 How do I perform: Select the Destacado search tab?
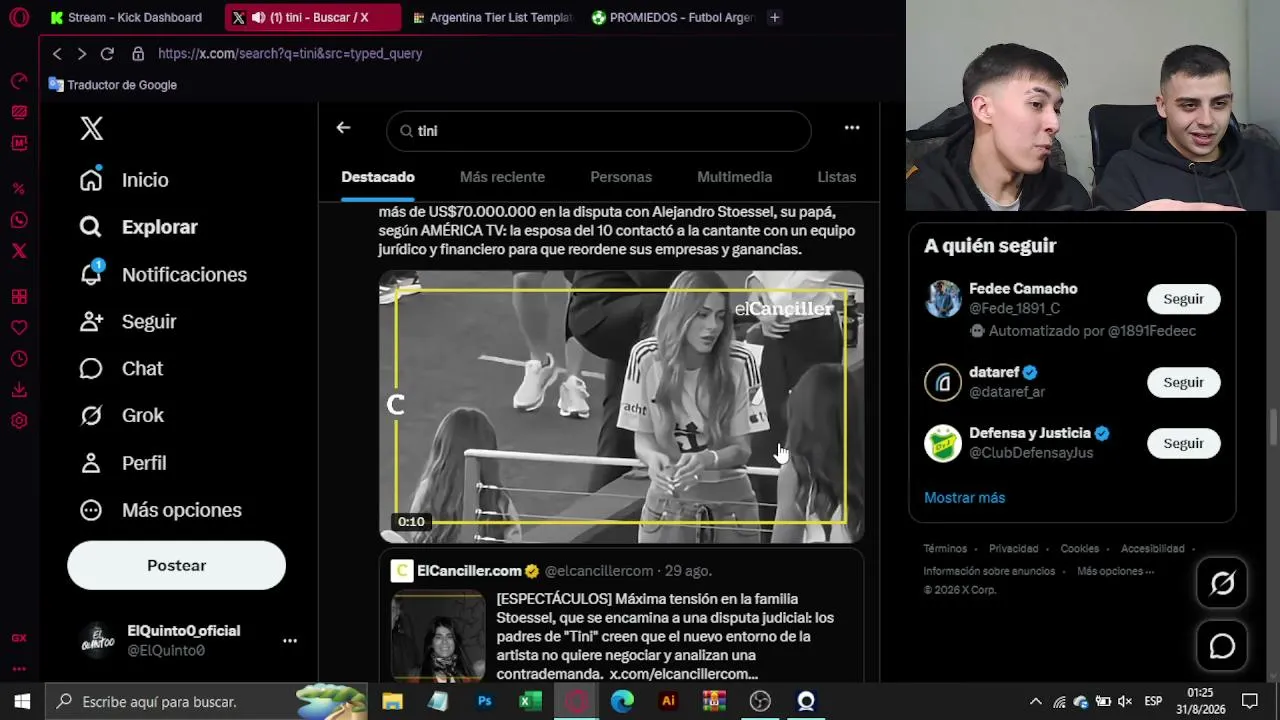click(x=378, y=177)
